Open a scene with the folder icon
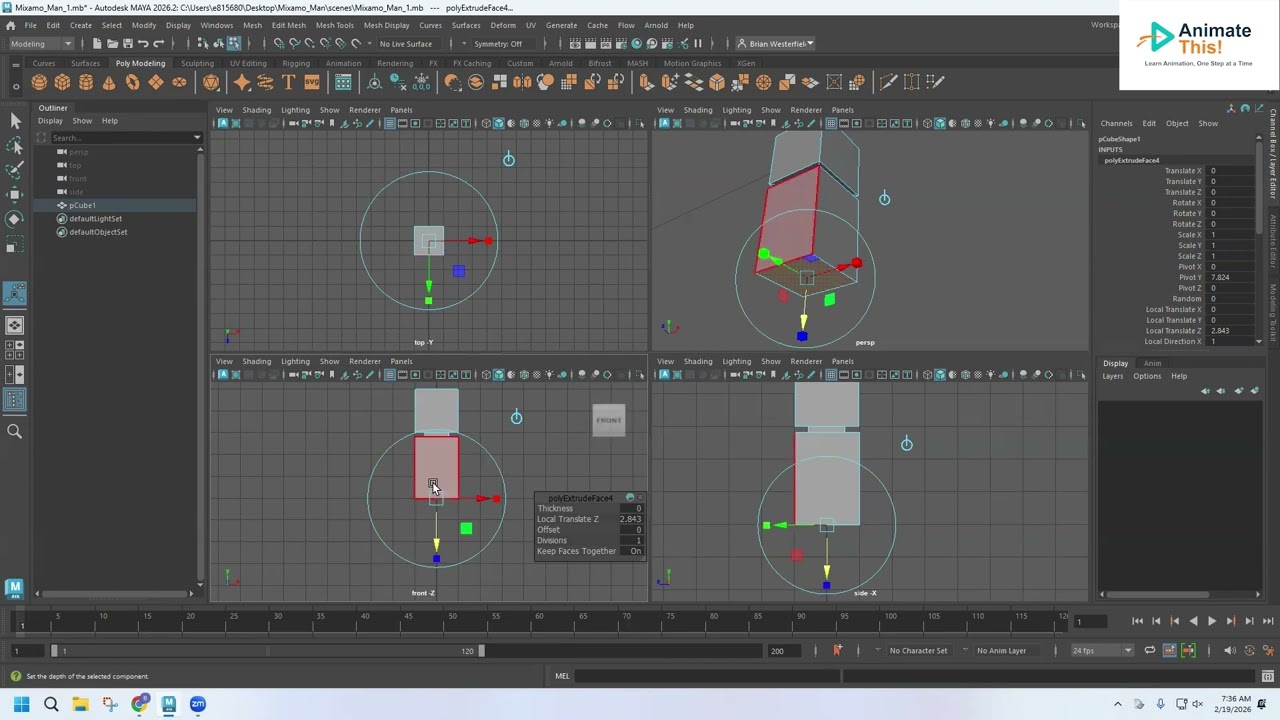 (x=113, y=44)
